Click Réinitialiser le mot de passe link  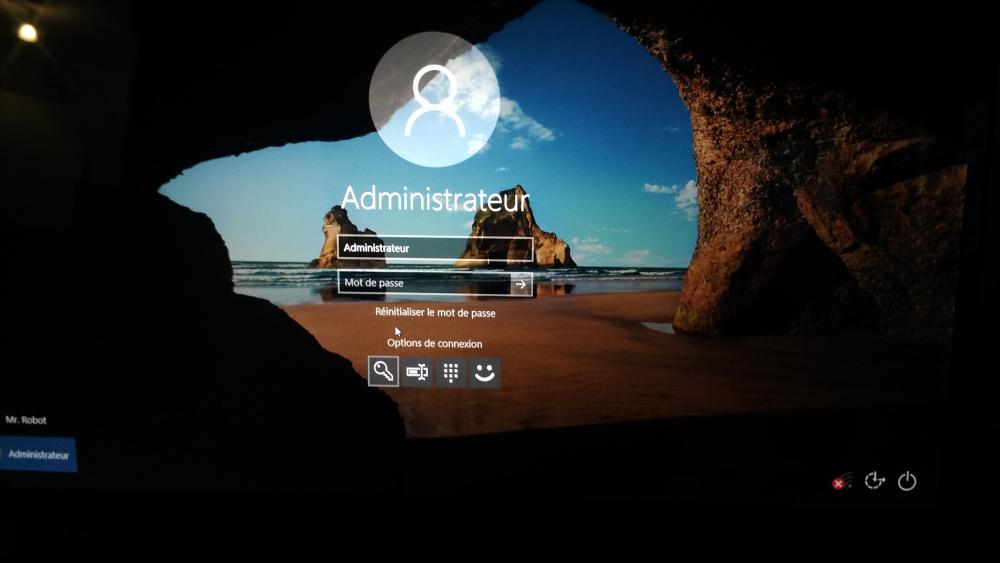click(435, 312)
